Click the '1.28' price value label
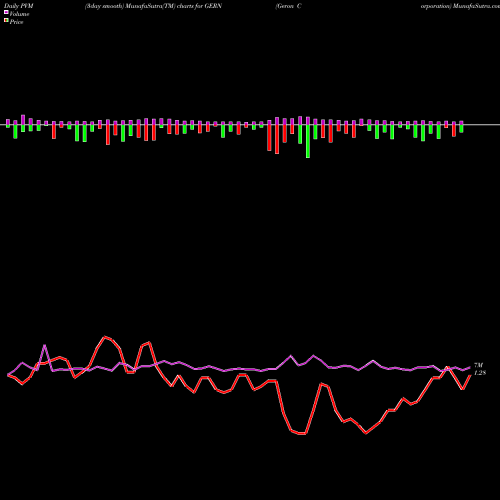The width and height of the screenshot is (500, 500). tap(480, 373)
